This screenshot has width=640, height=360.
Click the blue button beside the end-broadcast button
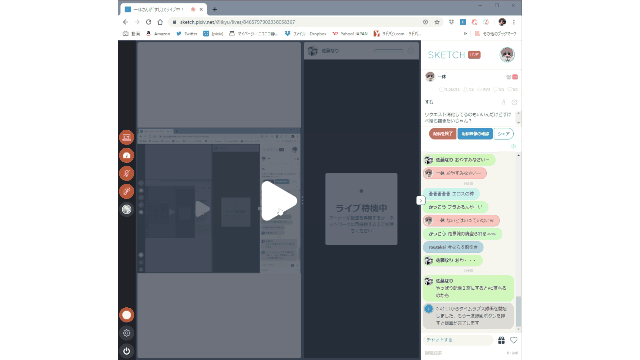(475, 134)
